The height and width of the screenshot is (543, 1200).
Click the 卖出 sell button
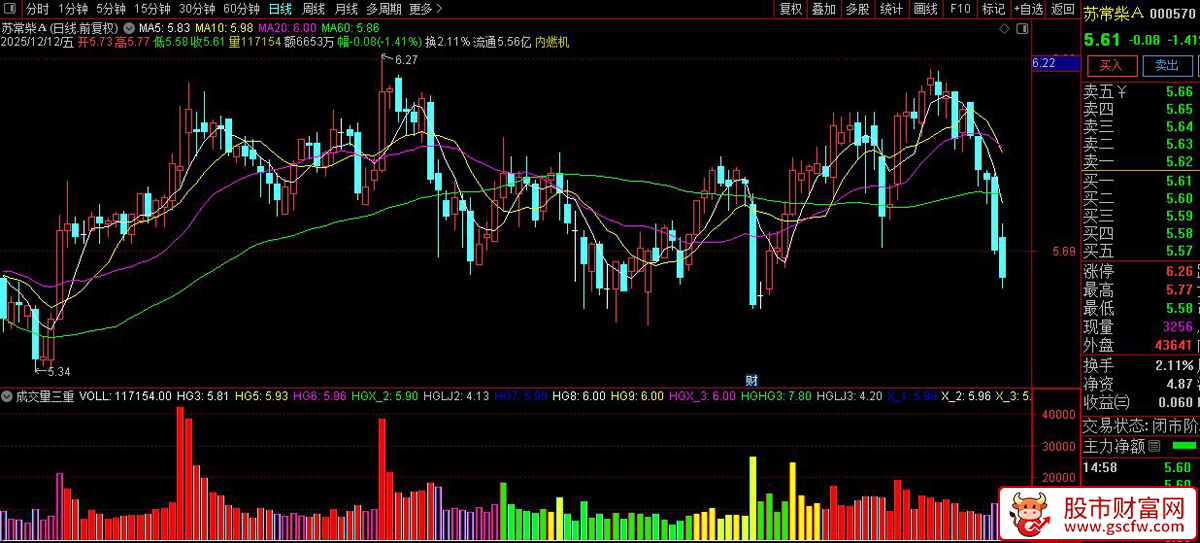point(1166,65)
